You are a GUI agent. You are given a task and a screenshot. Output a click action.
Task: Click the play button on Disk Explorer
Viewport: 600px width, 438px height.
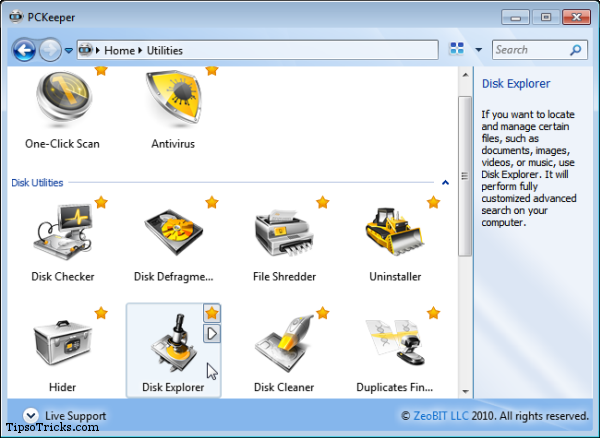212,334
